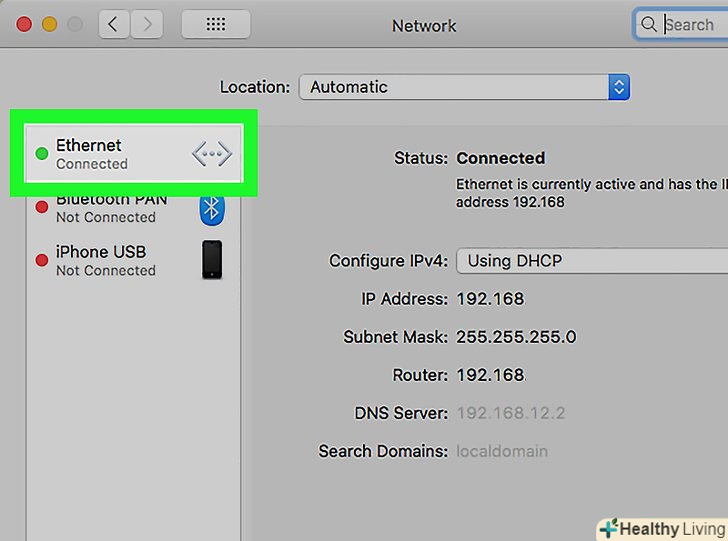
Task: Click the red iPhone USB status dot
Action: tap(41, 260)
